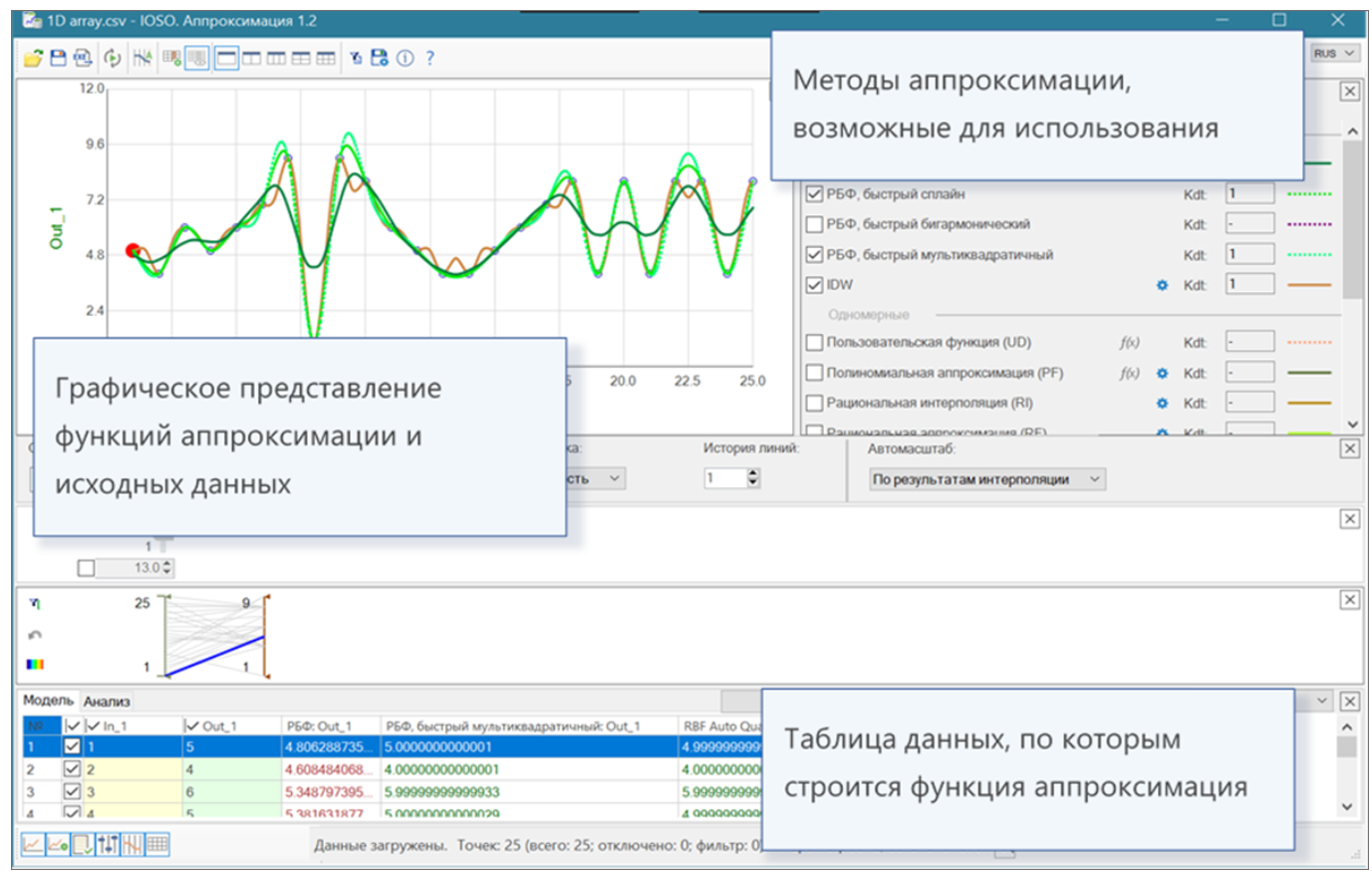1372x876 pixels.
Task: Click the vertical sliders icon in status bar
Action: [x=108, y=845]
